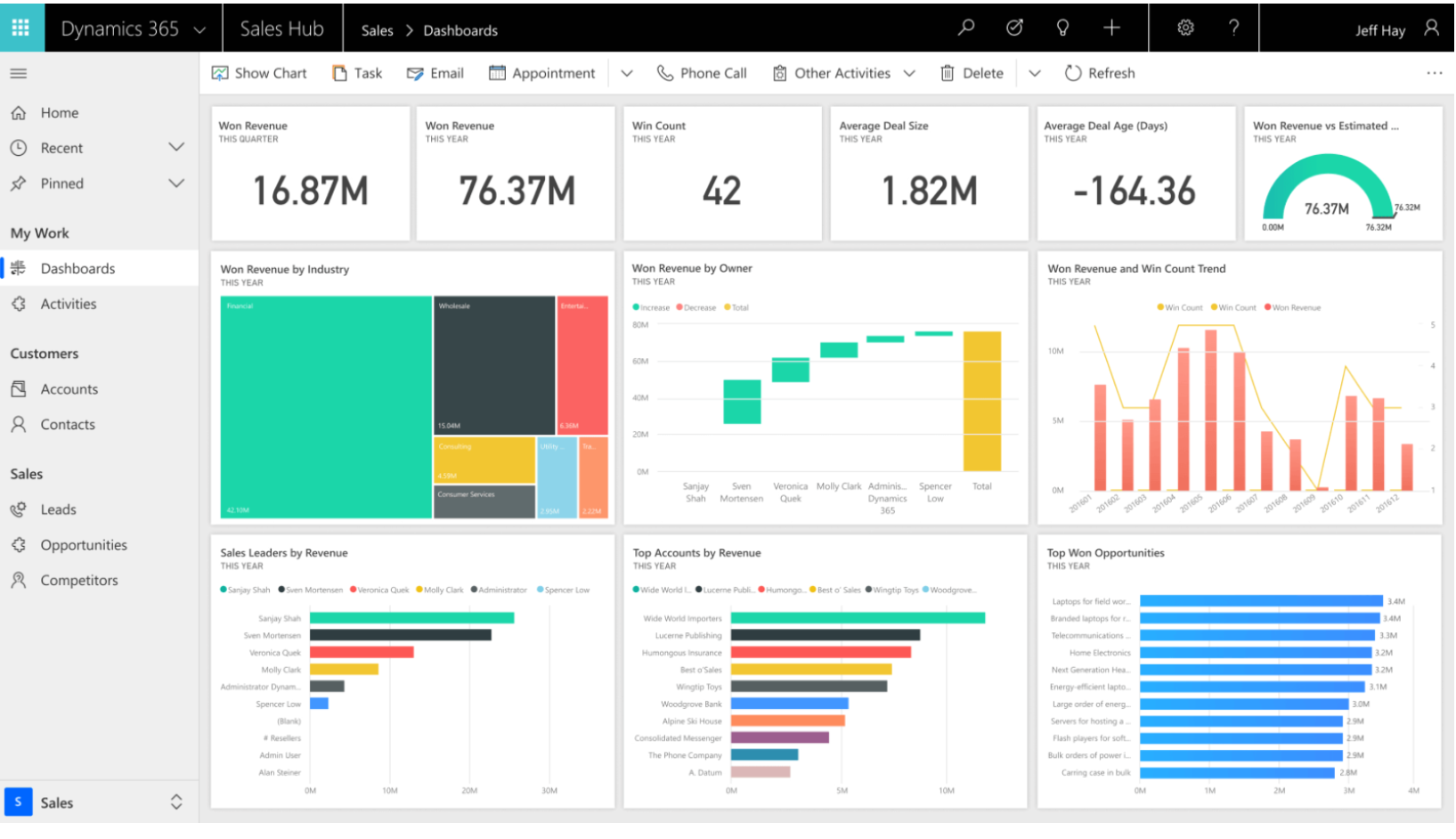Image resolution: width=1456 pixels, height=839 pixels.
Task: Select the yellow Consulting treemap block
Action: pyautogui.click(x=484, y=460)
